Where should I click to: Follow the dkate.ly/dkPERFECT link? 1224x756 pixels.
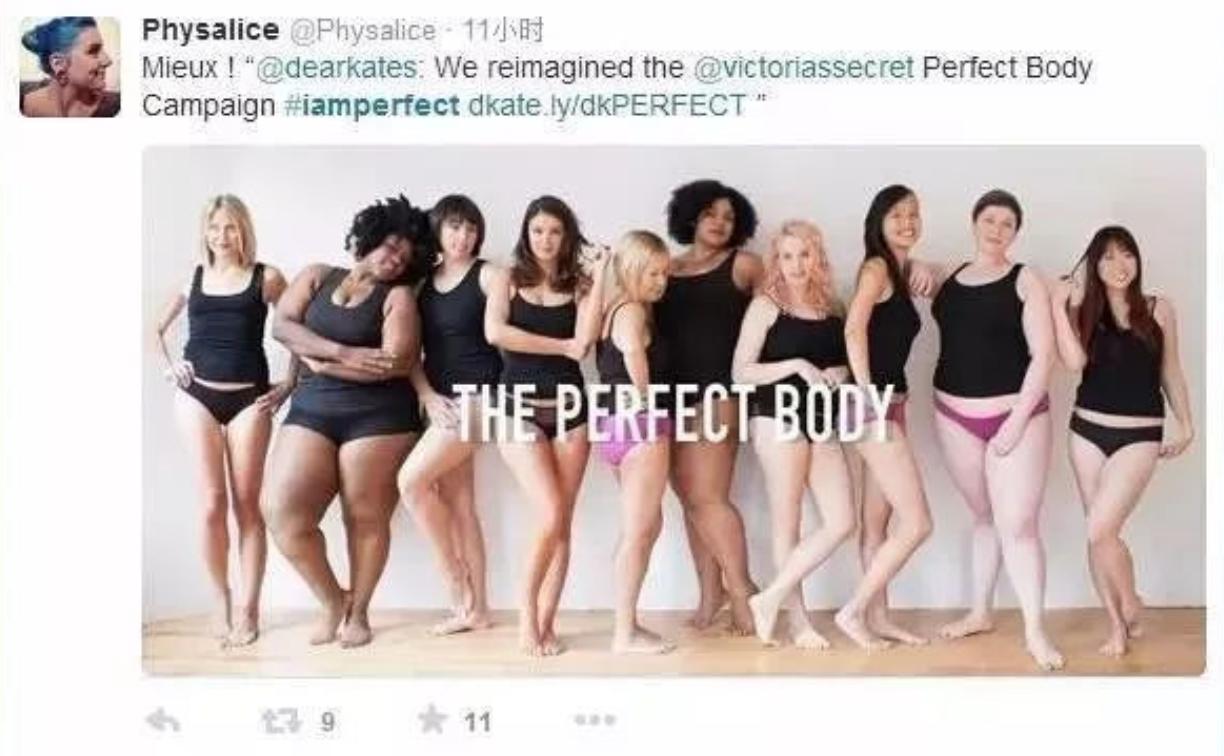[x=607, y=105]
